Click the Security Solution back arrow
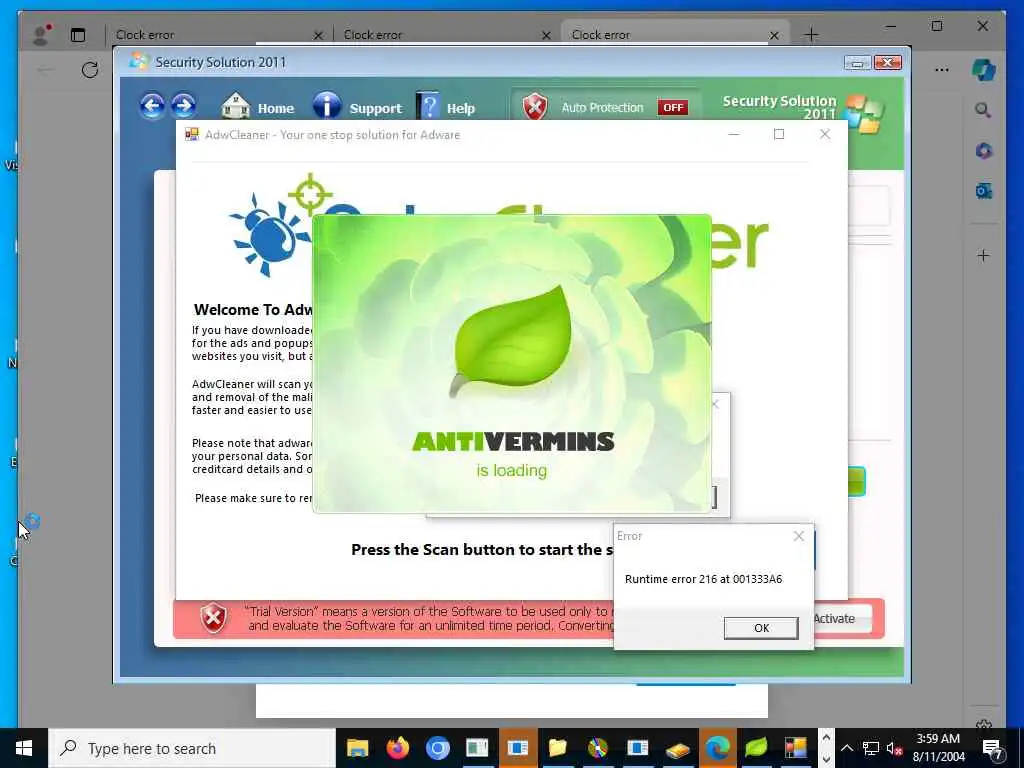The width and height of the screenshot is (1024, 768). point(152,106)
